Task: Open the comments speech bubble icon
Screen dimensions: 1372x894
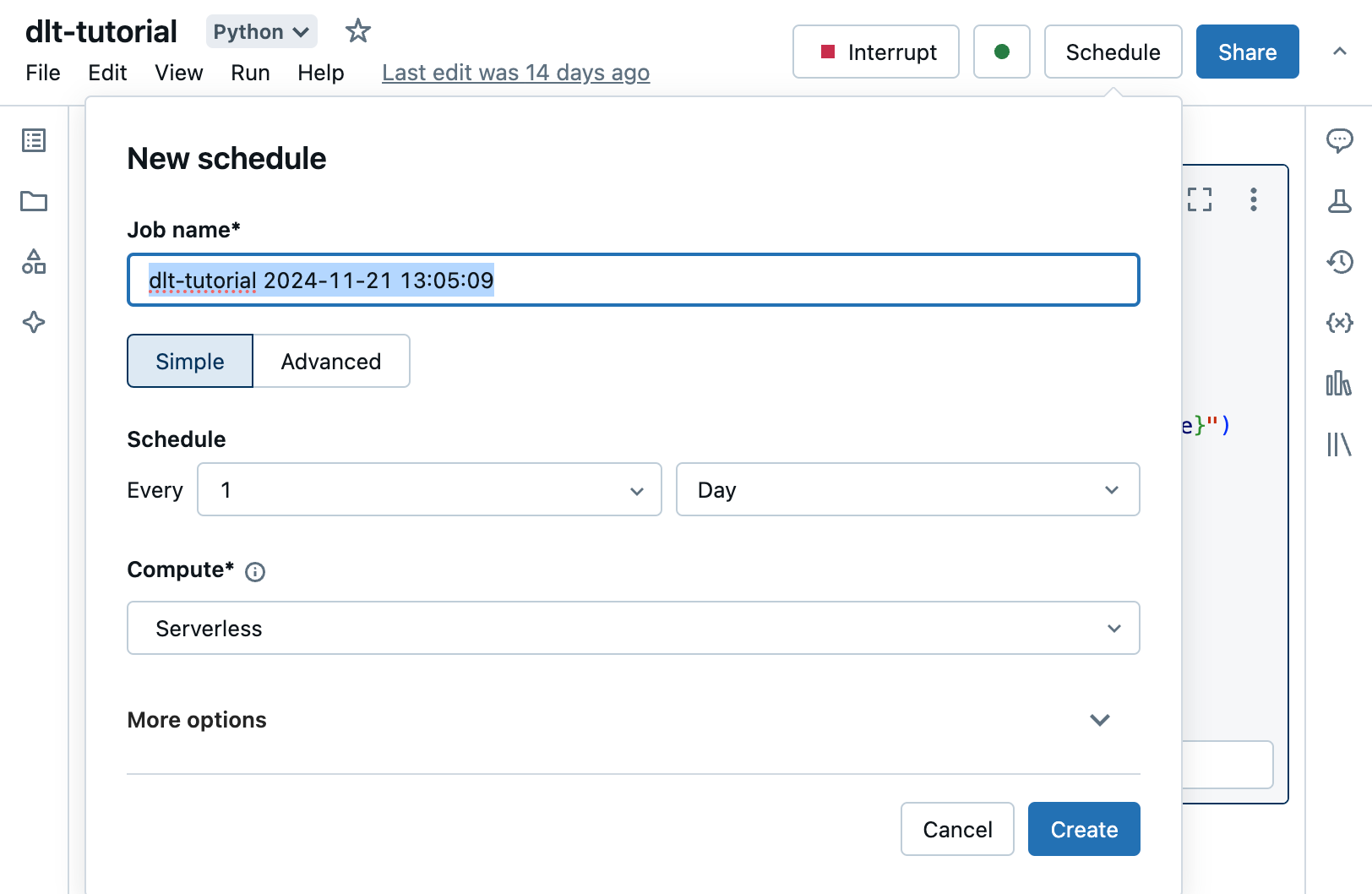Action: [1339, 140]
